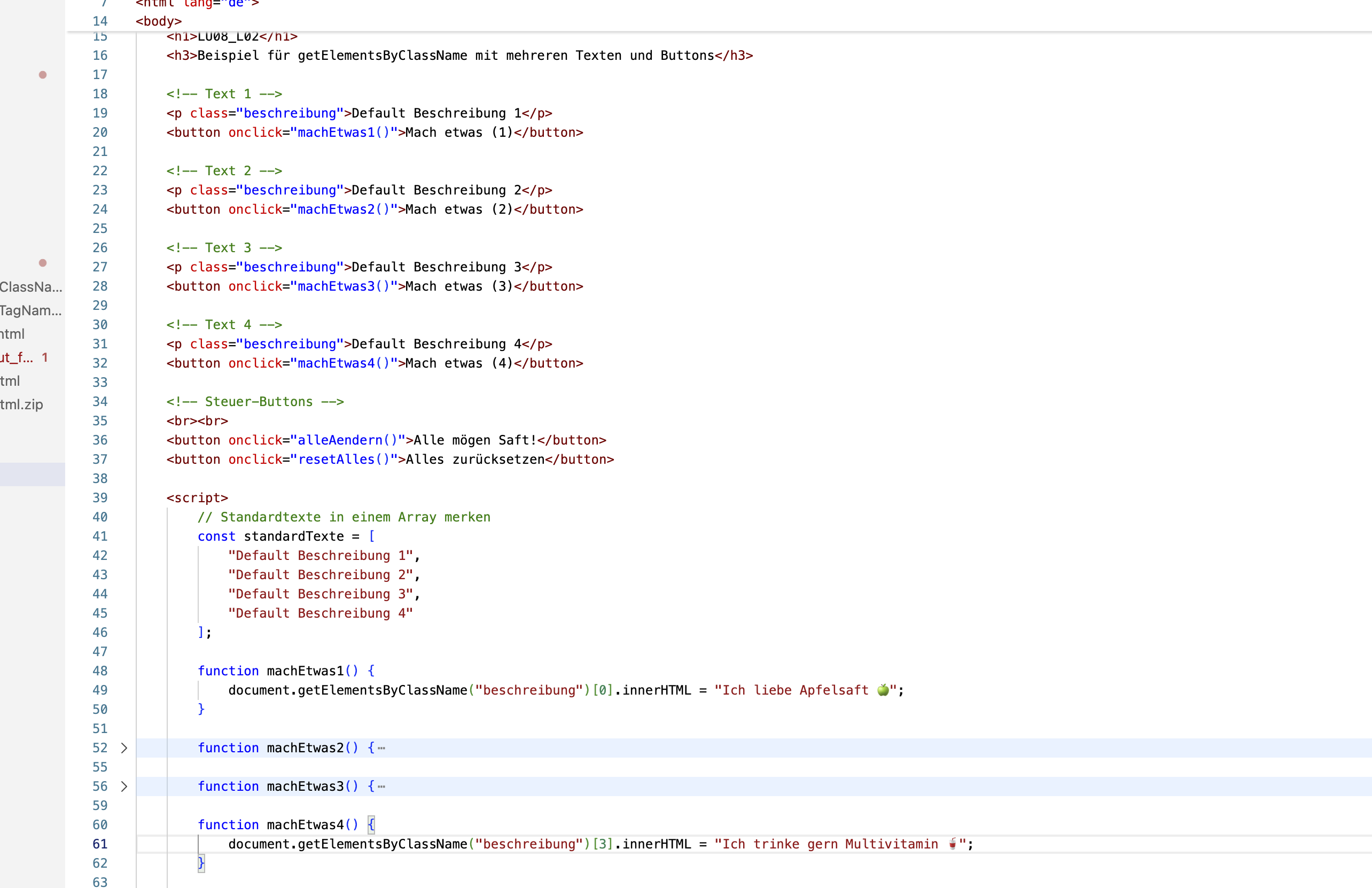Click the upper modified dot in sidebar
1372x888 pixels.
tap(43, 75)
